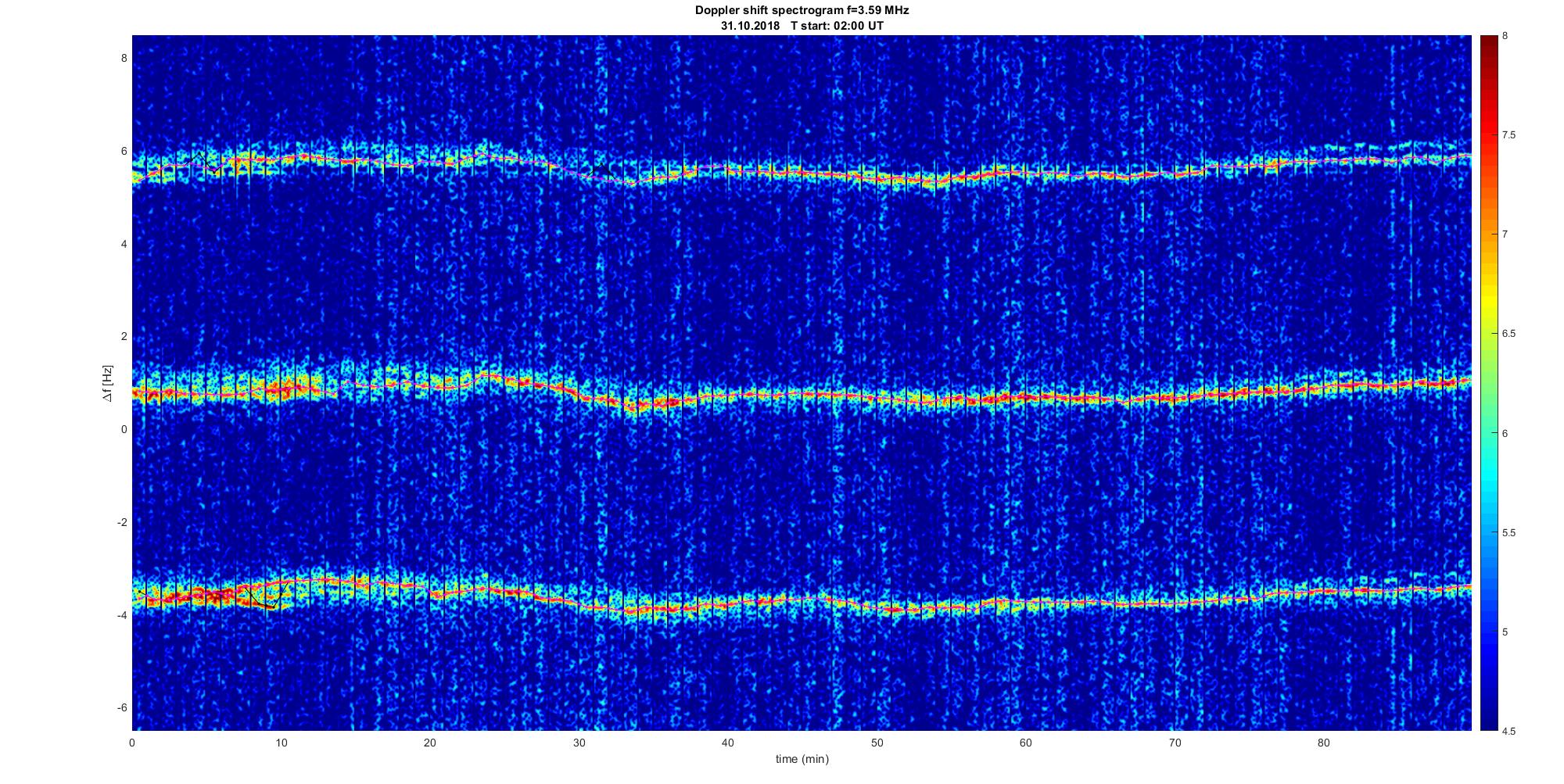
Task: Click the x-axis tick label '10'
Action: [281, 743]
